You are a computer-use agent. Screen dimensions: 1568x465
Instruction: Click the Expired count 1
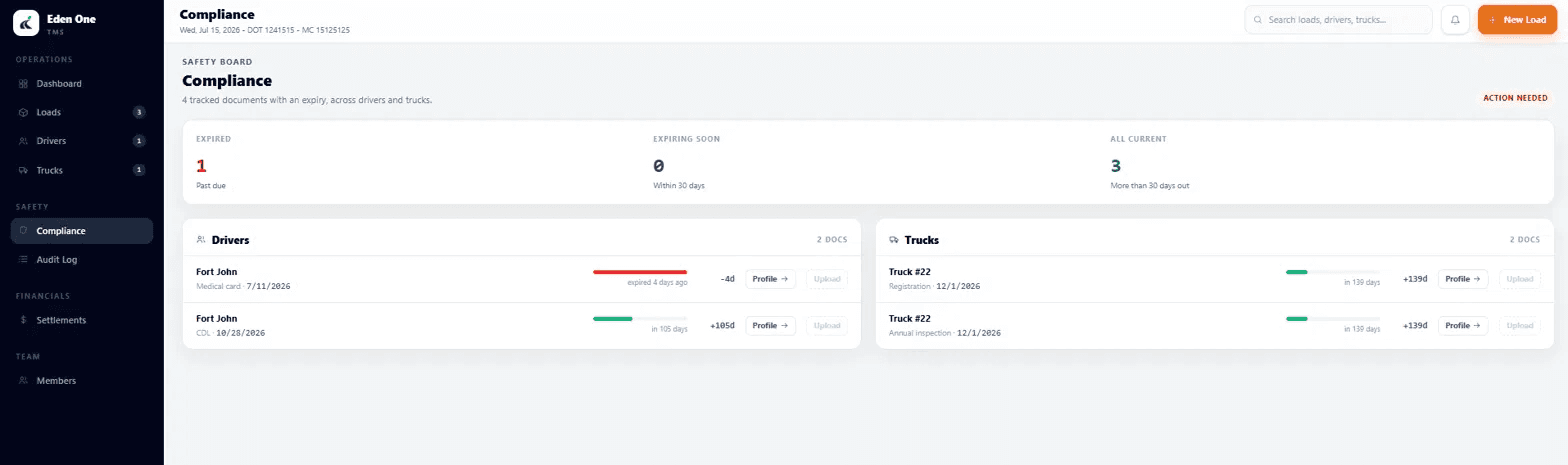[201, 166]
